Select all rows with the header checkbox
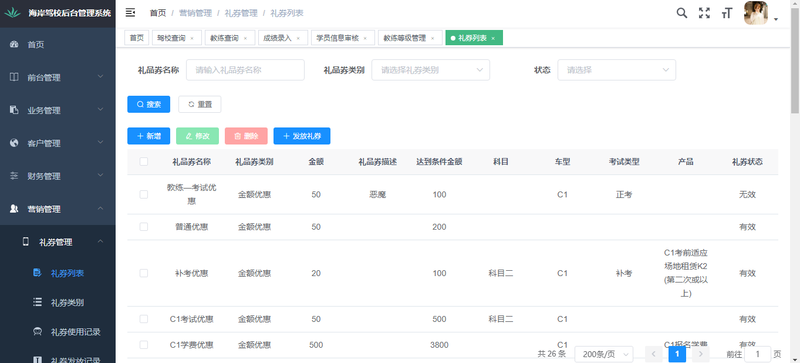The height and width of the screenshot is (363, 800). coord(144,161)
